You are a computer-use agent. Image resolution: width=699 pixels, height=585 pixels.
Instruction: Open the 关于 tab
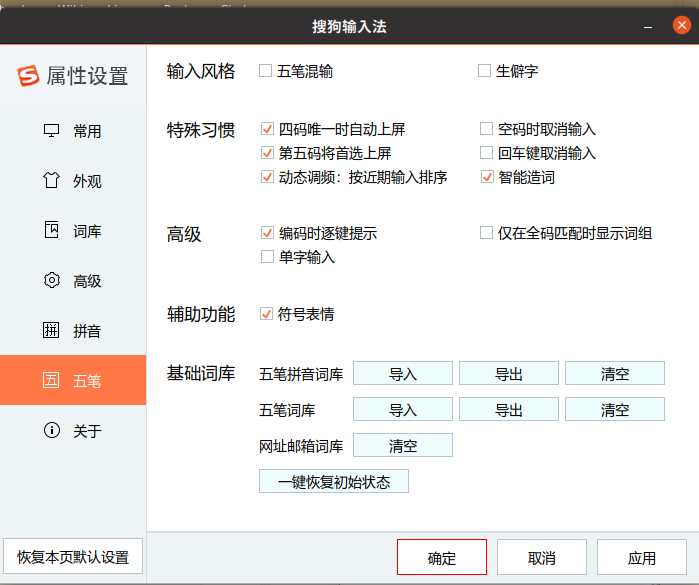[x=73, y=430]
